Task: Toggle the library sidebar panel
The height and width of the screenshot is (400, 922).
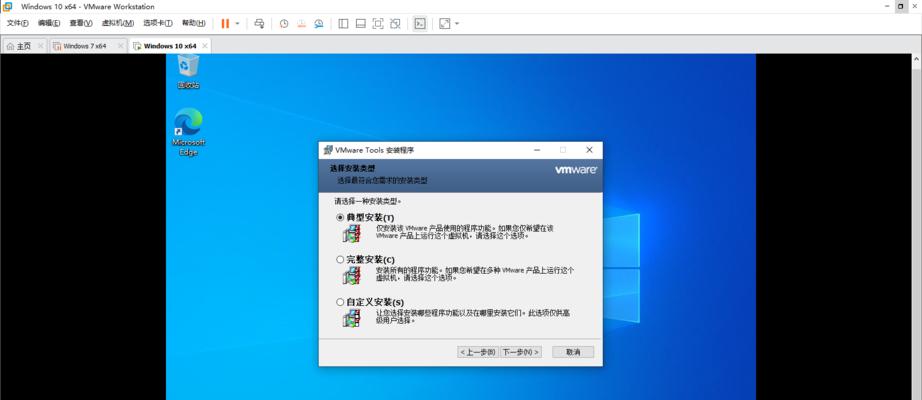Action: 343,24
